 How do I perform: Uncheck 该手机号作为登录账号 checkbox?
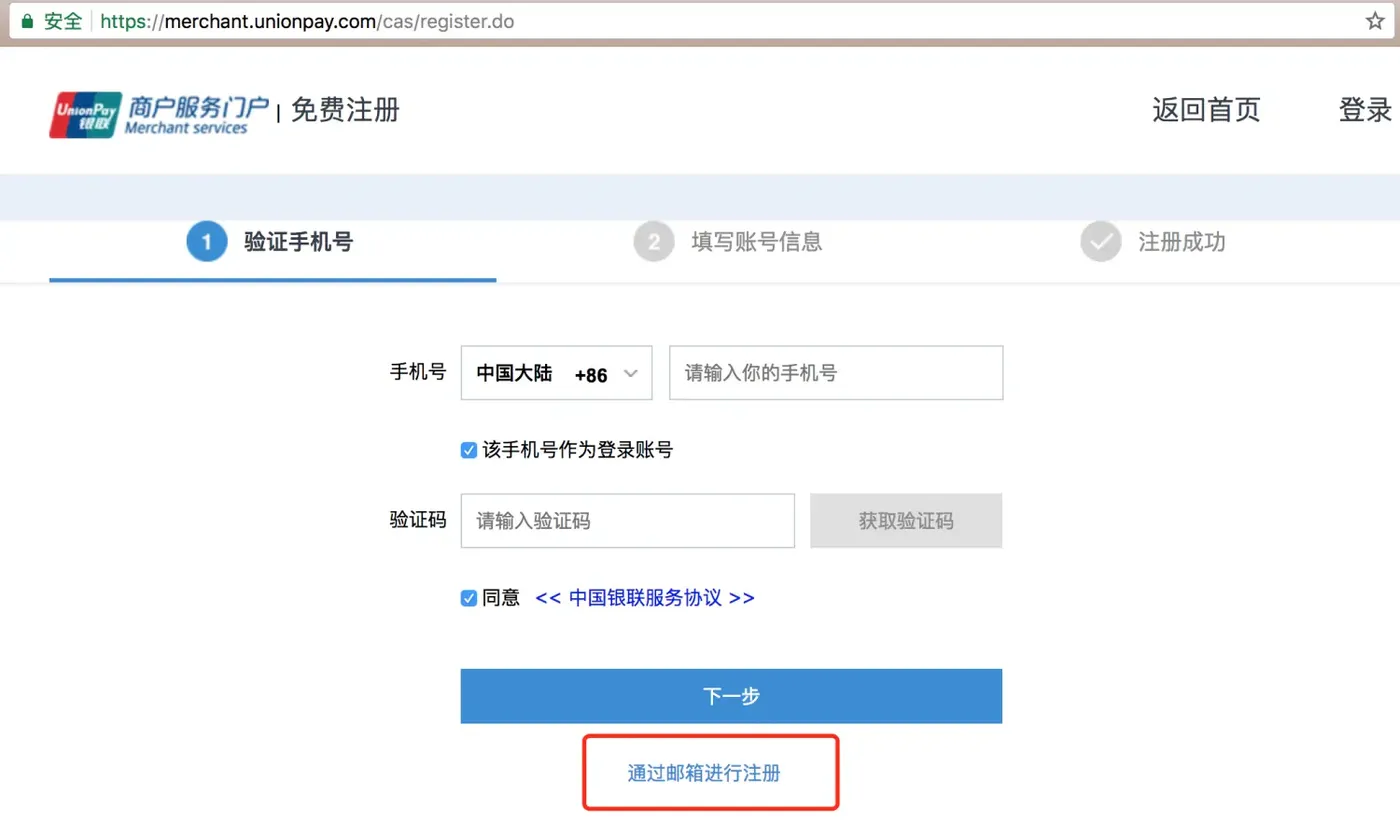coord(468,450)
